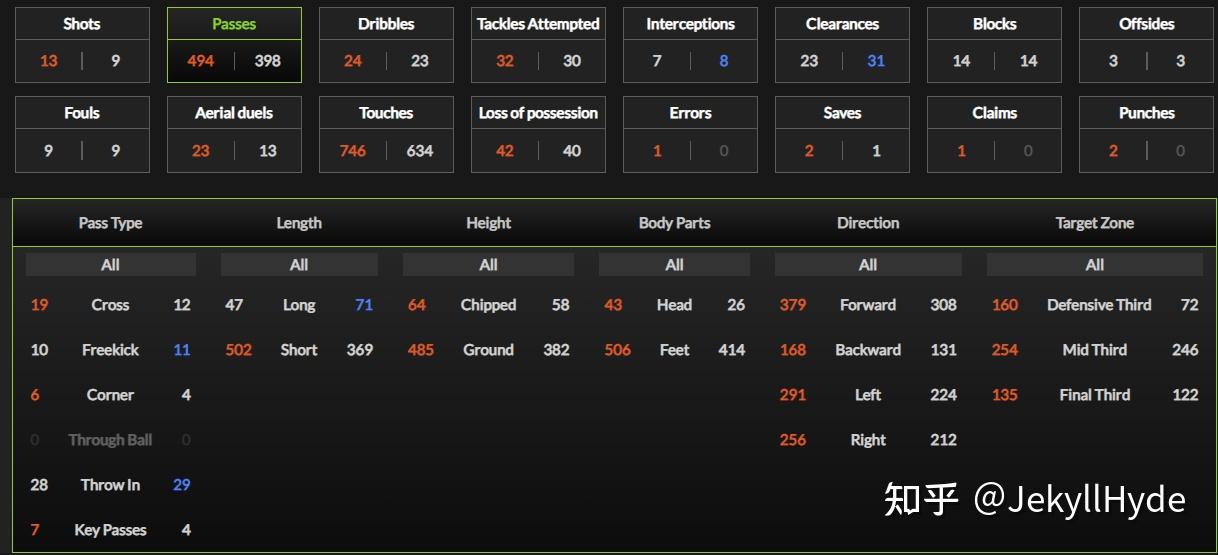Open the Tackles Attempted stat box
The height and width of the screenshot is (555, 1218).
pos(538,45)
